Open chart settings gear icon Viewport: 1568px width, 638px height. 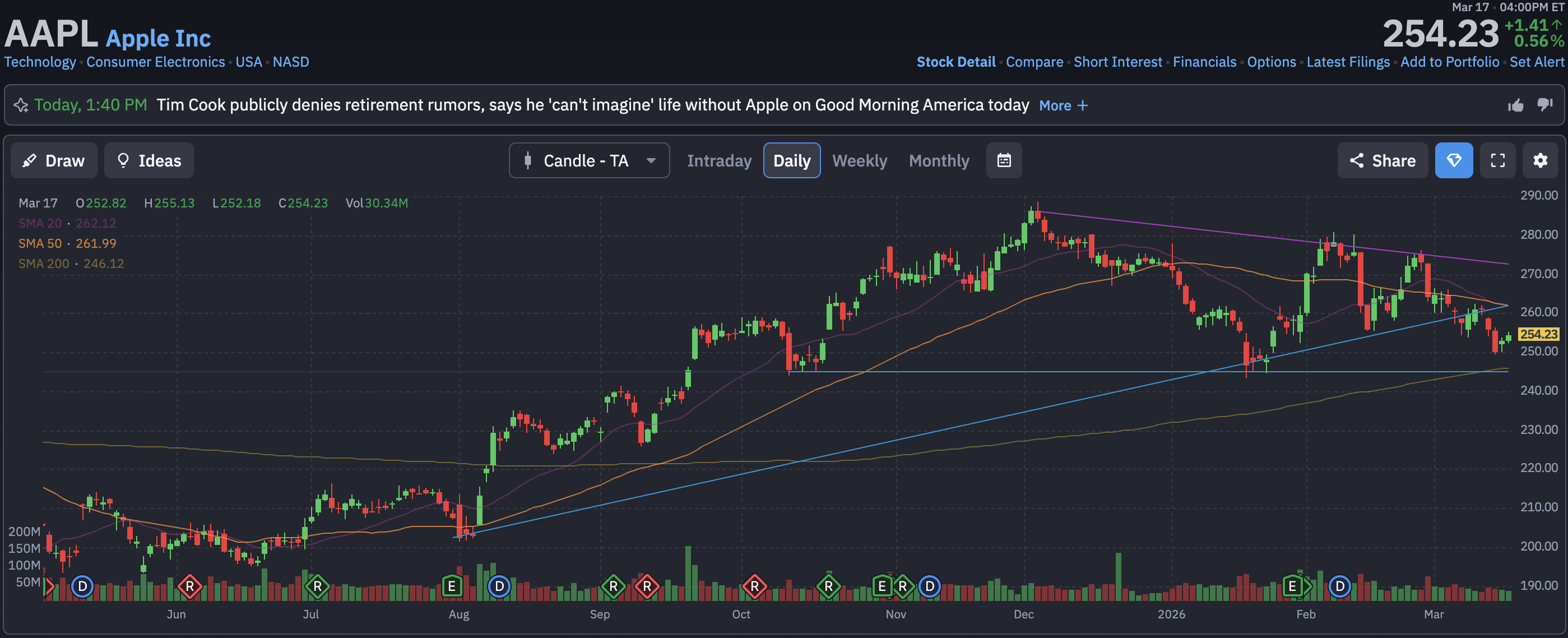point(1540,161)
